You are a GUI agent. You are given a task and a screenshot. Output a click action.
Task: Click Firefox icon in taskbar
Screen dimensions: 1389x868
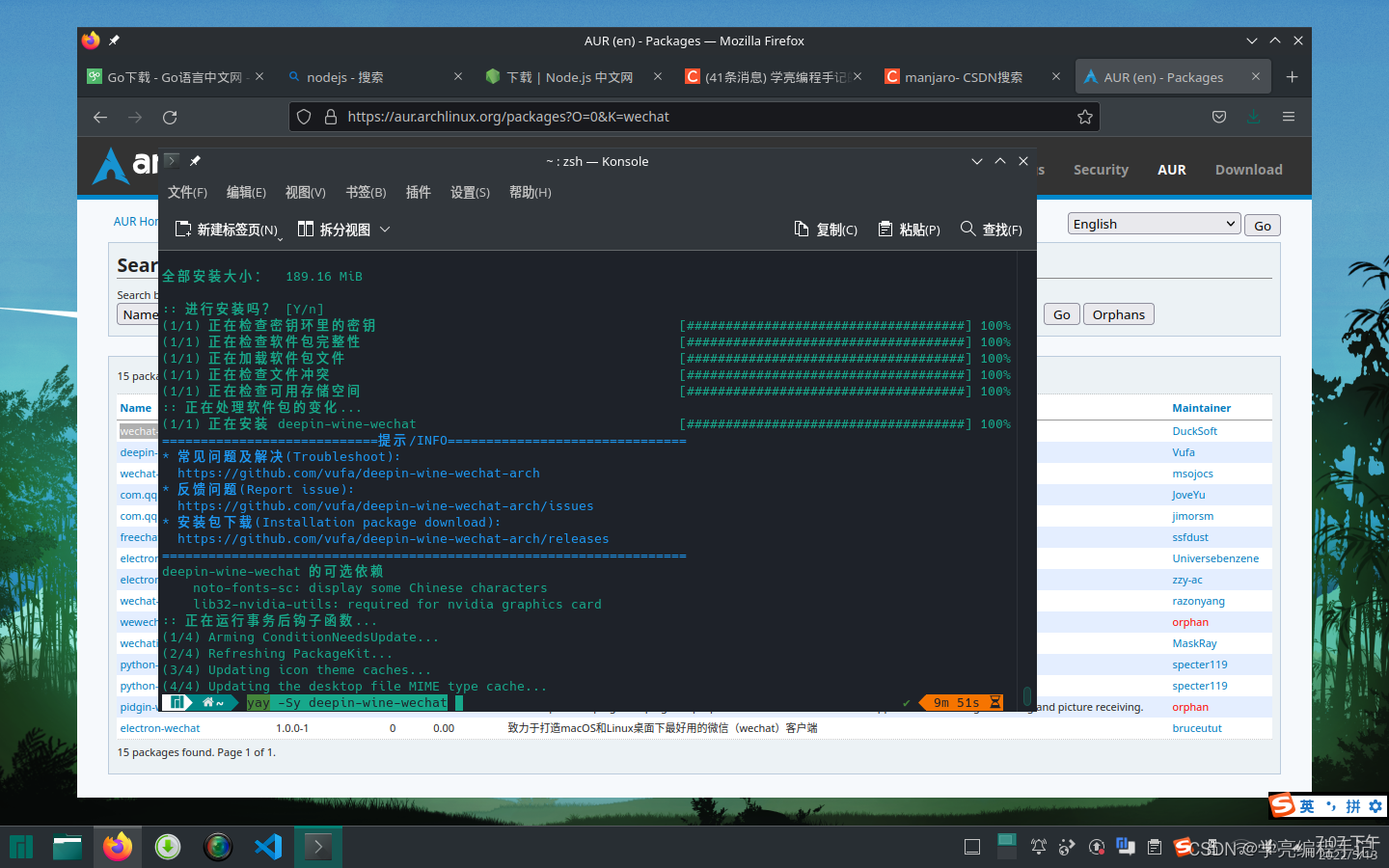[x=118, y=847]
